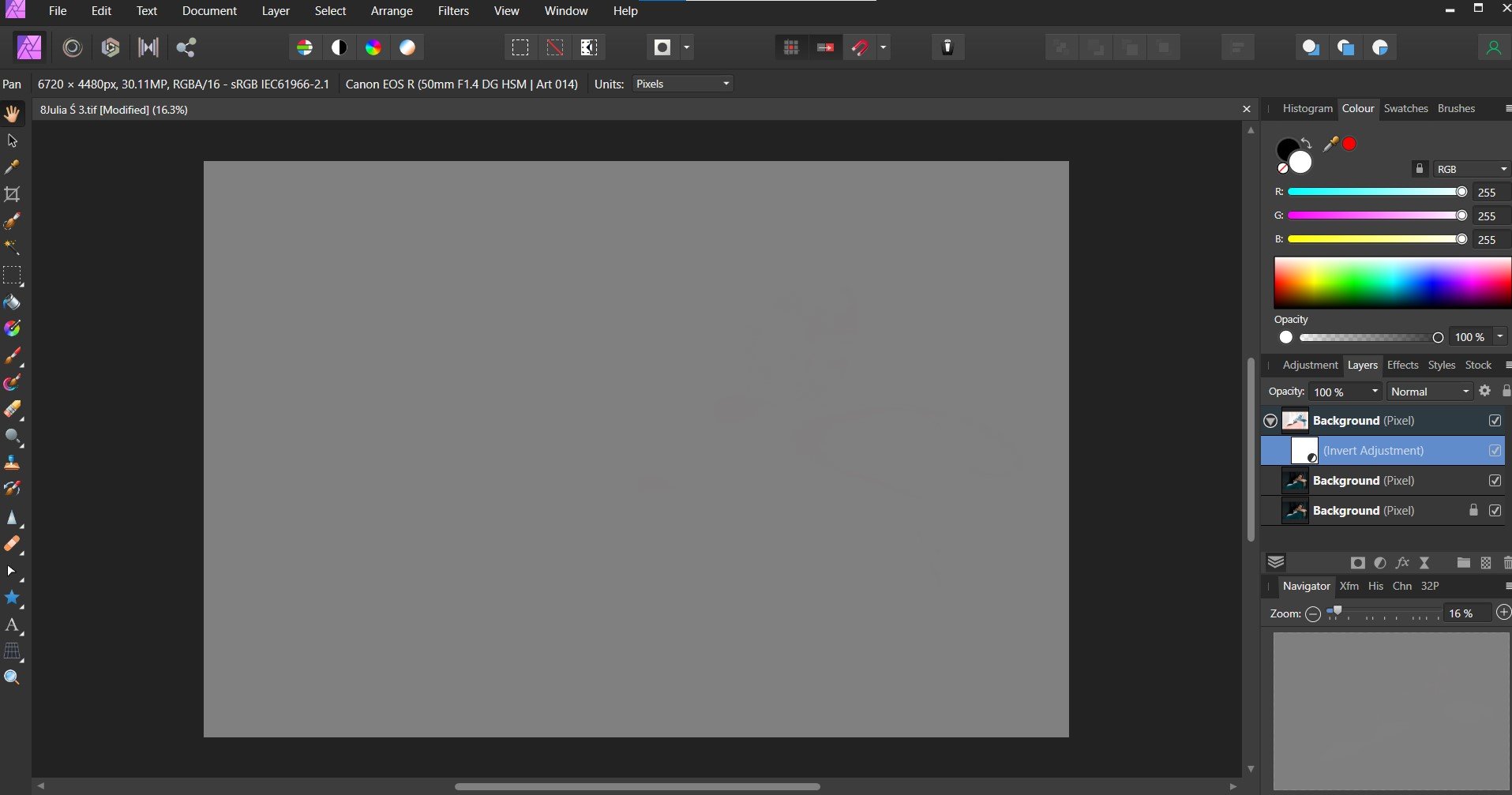Click the Auto White Balance toolbar icon
Image resolution: width=1512 pixels, height=795 pixels.
[x=407, y=47]
